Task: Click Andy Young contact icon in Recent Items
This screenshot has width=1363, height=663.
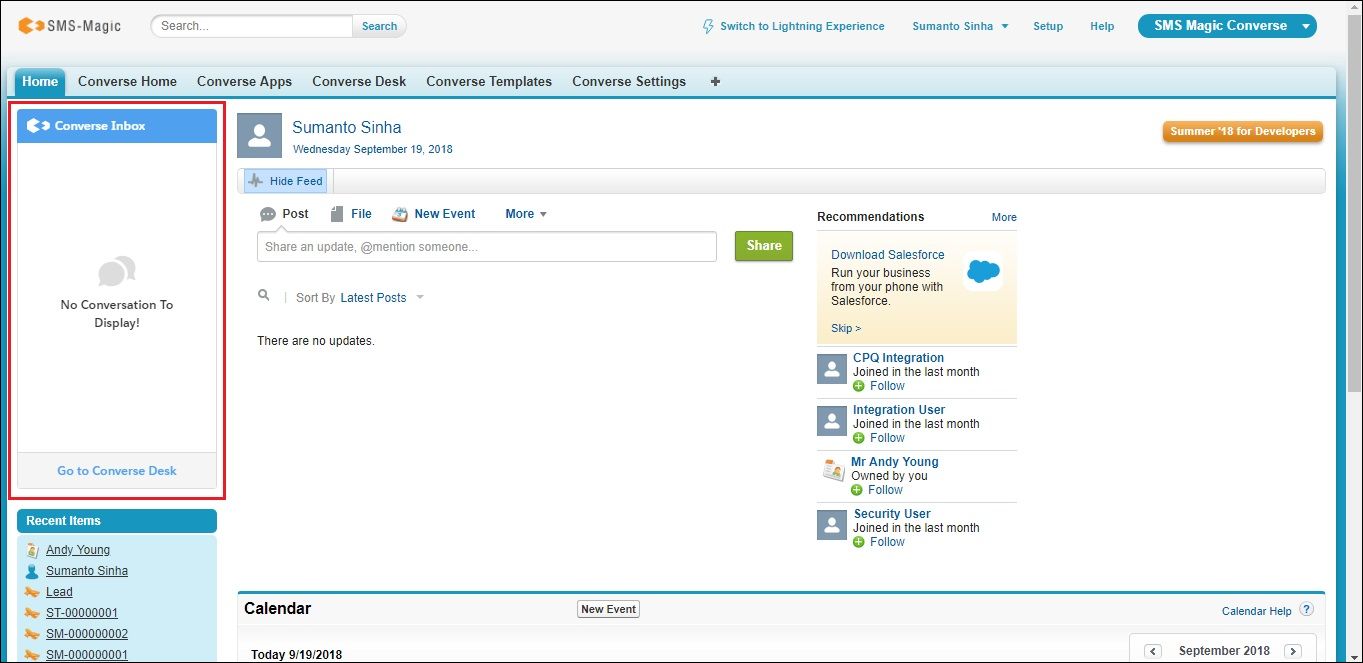Action: pyautogui.click(x=32, y=550)
